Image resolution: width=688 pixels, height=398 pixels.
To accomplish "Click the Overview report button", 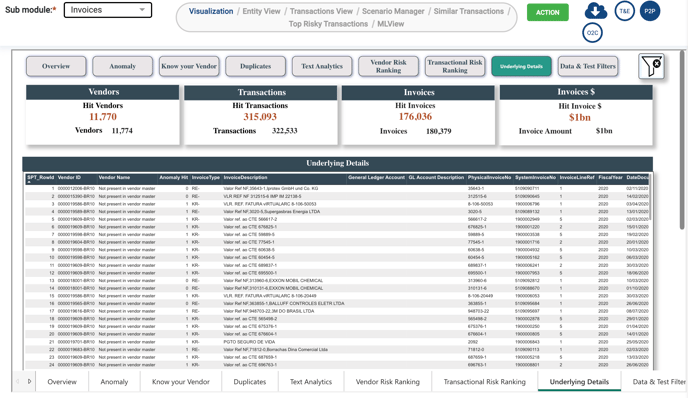I will [x=56, y=66].
